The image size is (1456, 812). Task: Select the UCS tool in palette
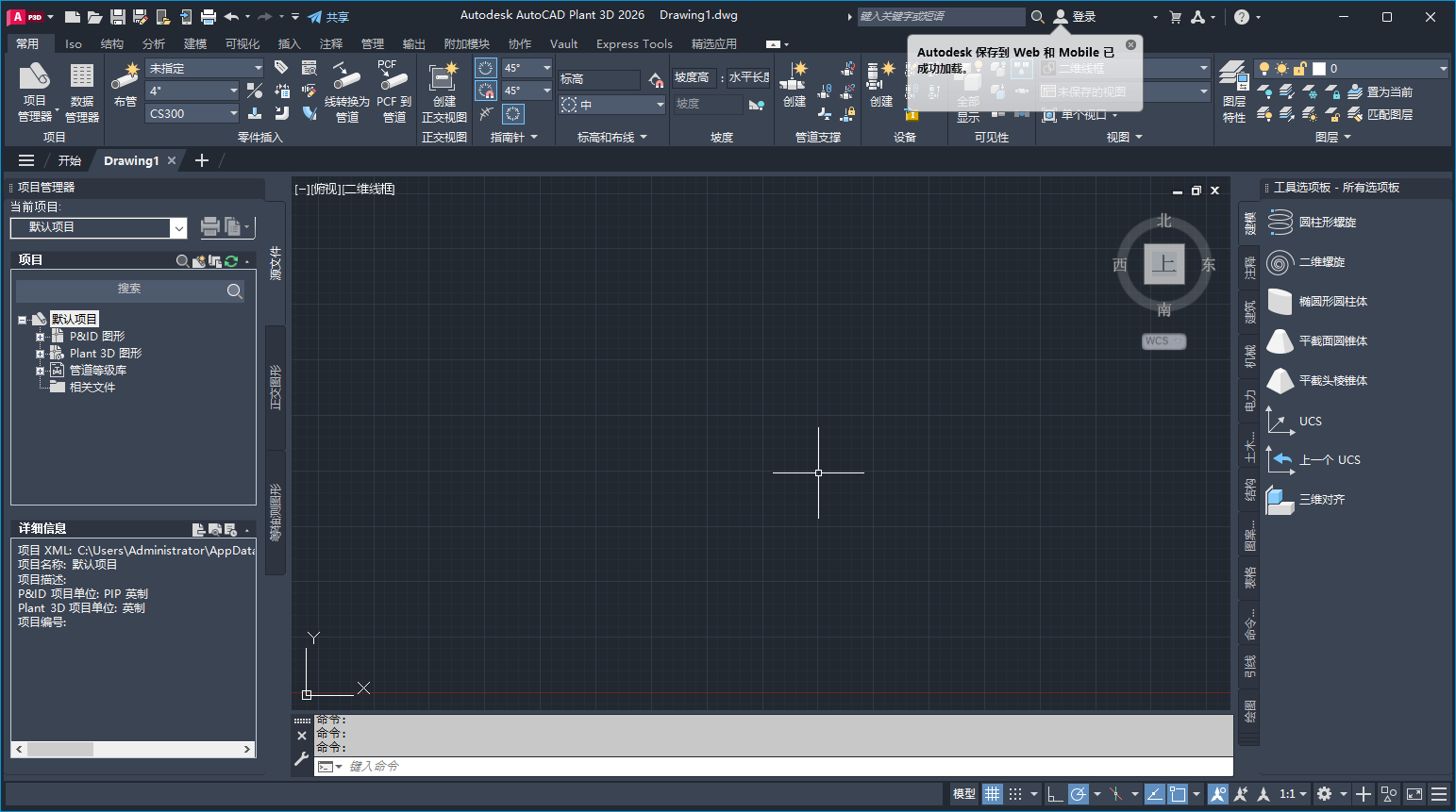tap(1295, 421)
